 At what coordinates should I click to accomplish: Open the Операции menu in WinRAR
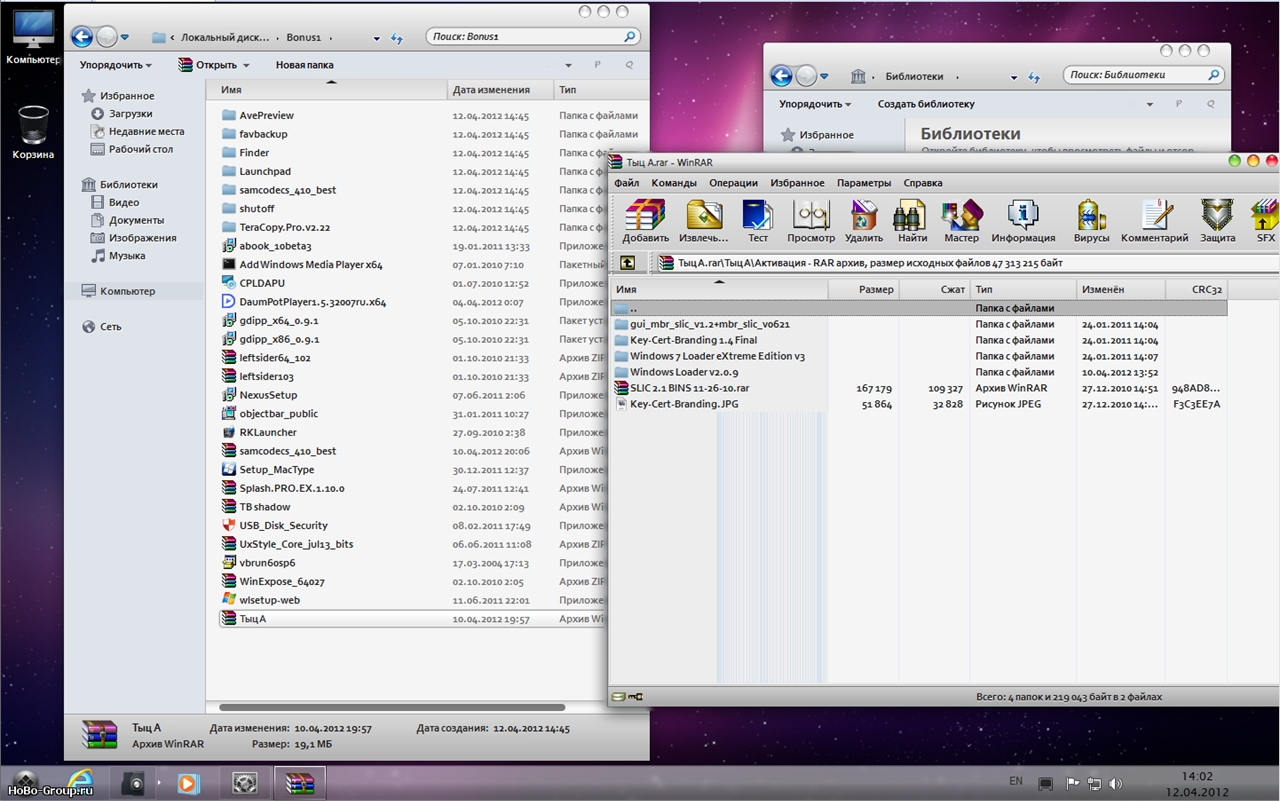pyautogui.click(x=733, y=183)
